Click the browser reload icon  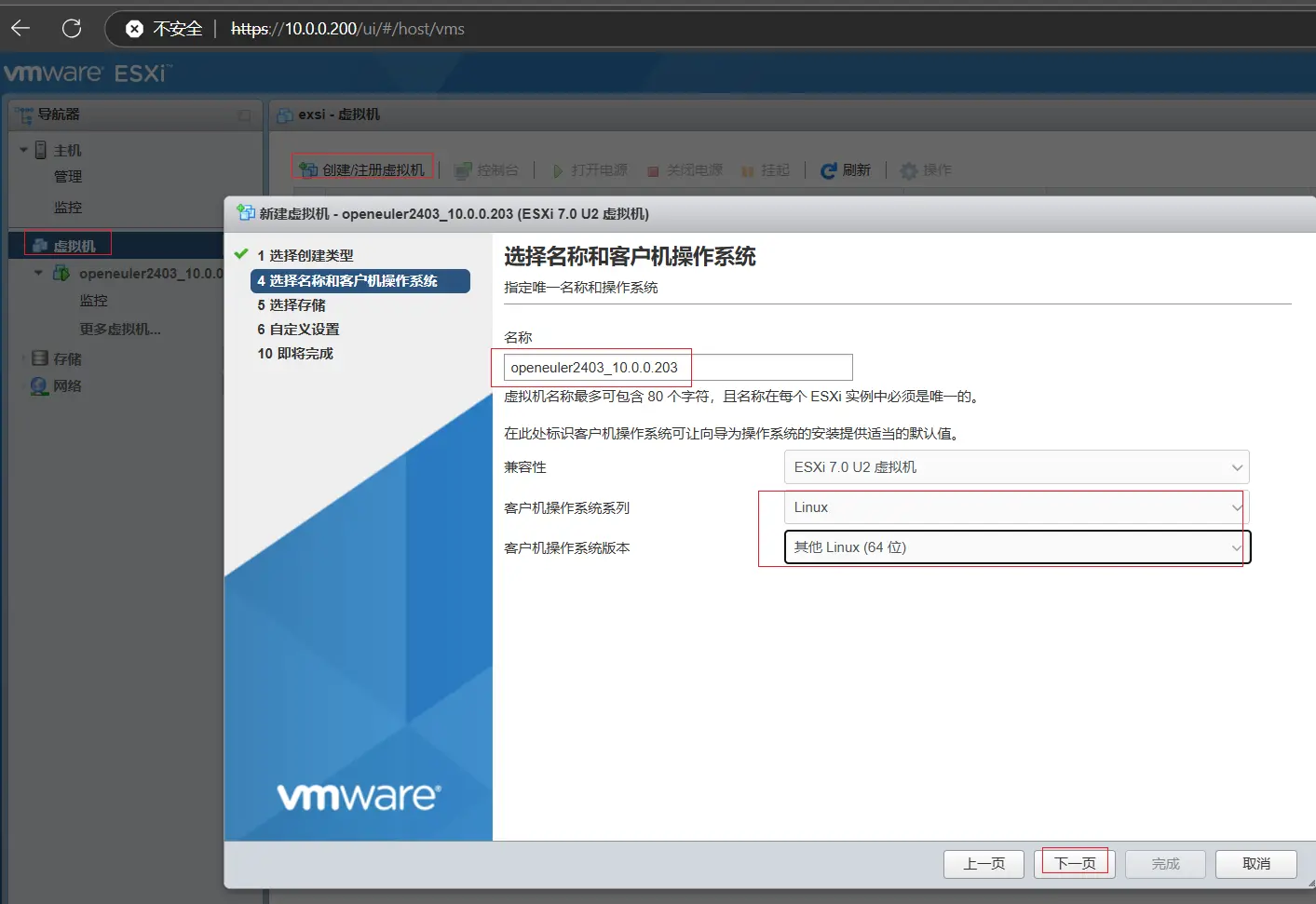coord(72,28)
